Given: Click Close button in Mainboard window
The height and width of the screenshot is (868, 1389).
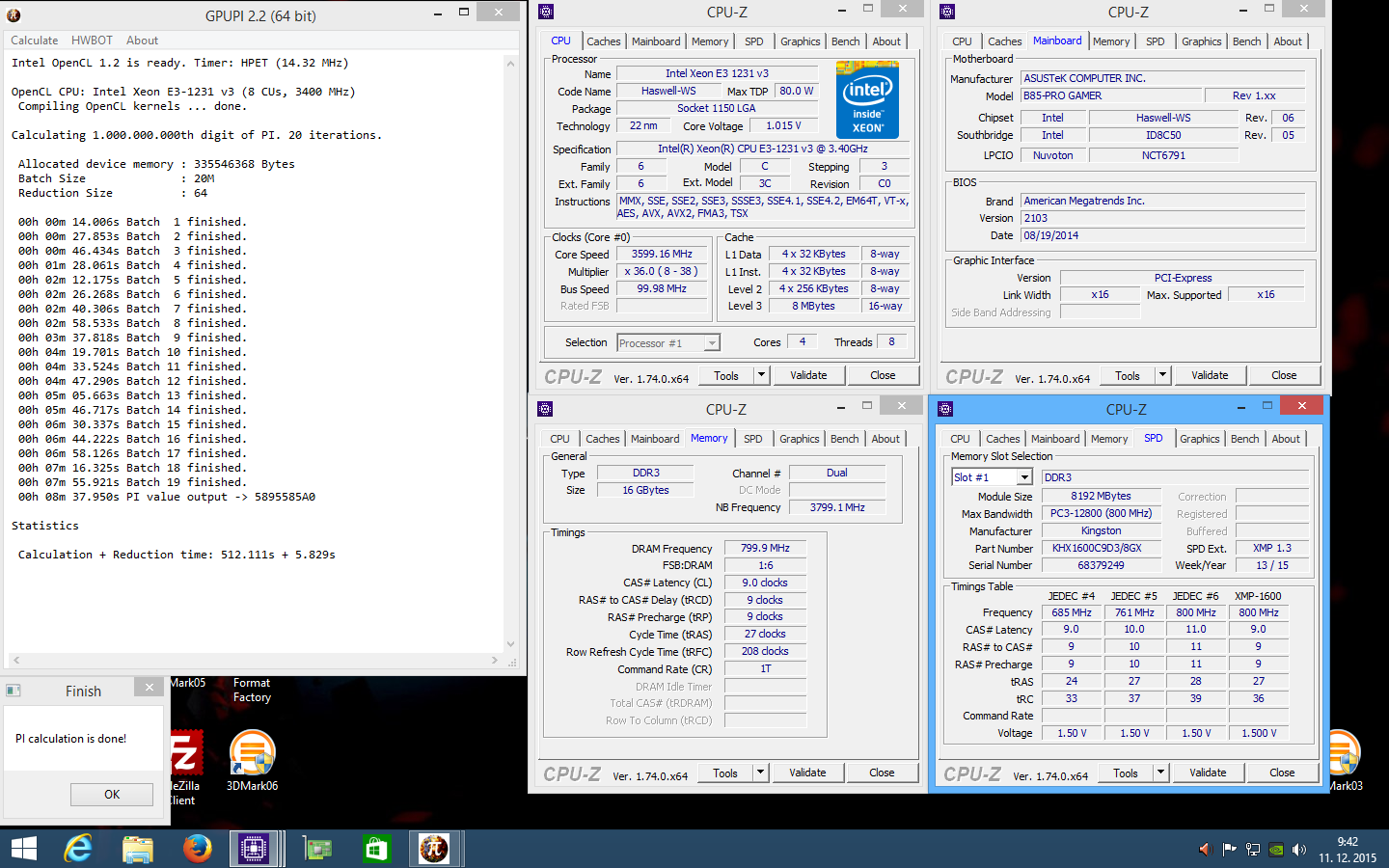Looking at the screenshot, I should pos(1284,375).
